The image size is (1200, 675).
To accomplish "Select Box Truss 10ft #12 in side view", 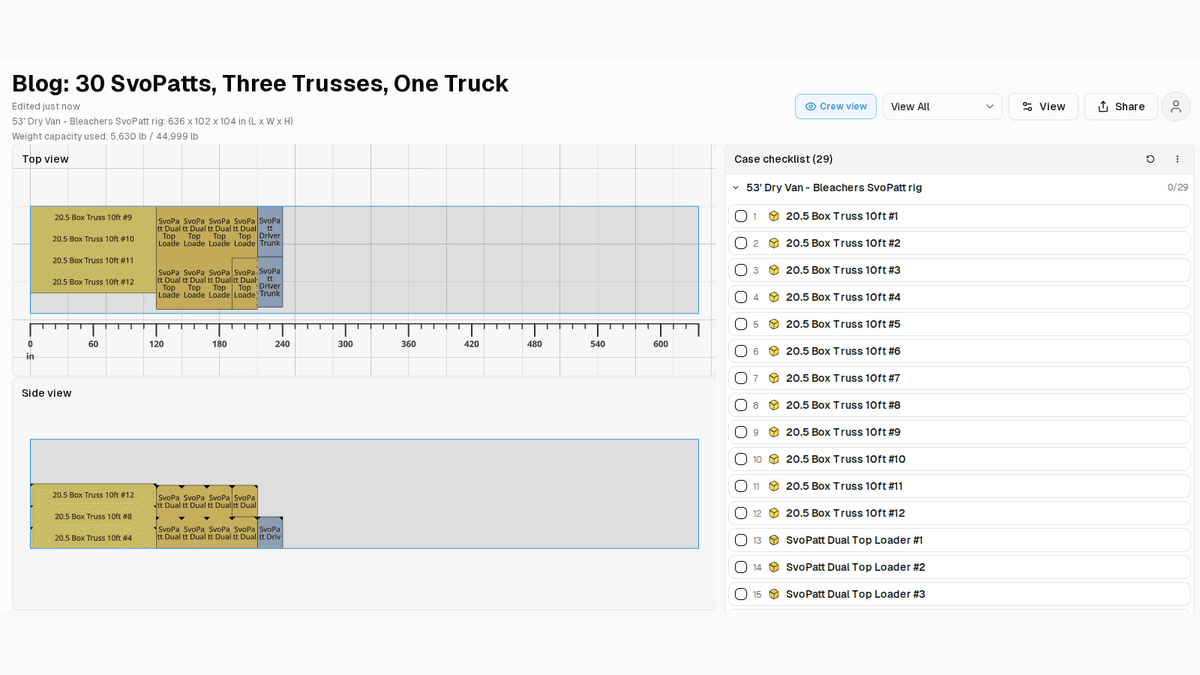I will pyautogui.click(x=93, y=495).
